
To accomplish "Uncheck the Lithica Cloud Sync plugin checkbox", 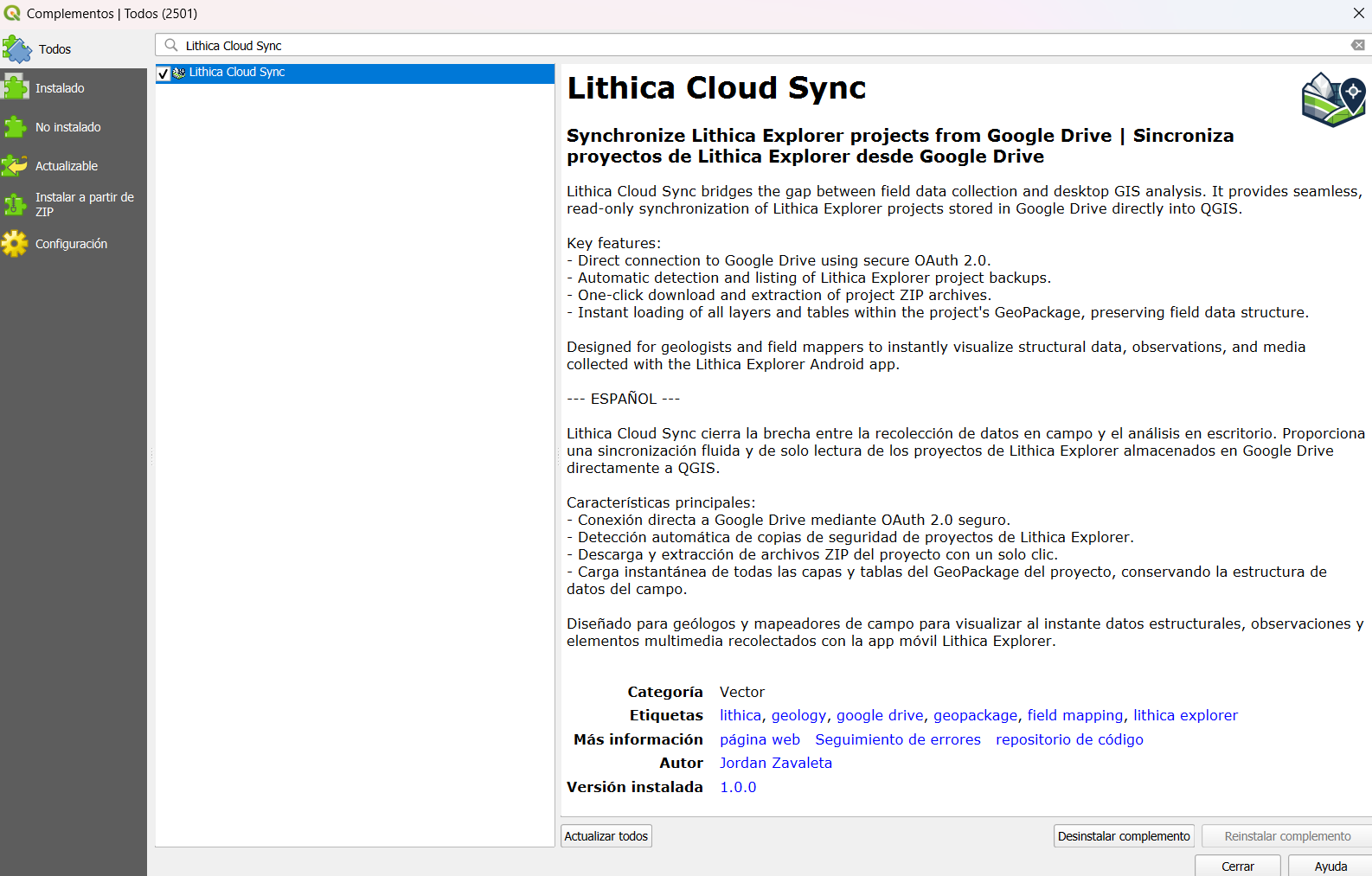I will point(163,74).
